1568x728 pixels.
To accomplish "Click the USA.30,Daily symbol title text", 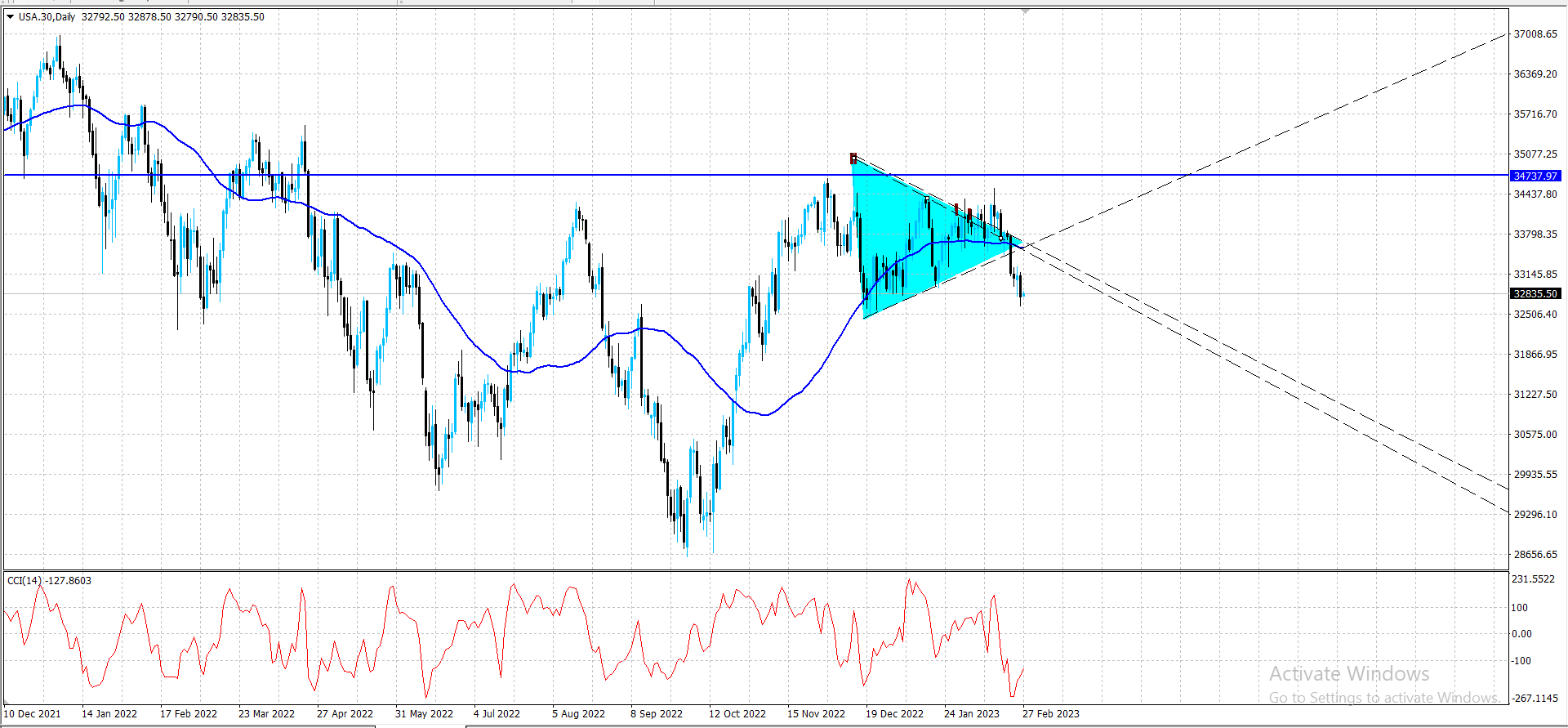I will click(x=47, y=16).
